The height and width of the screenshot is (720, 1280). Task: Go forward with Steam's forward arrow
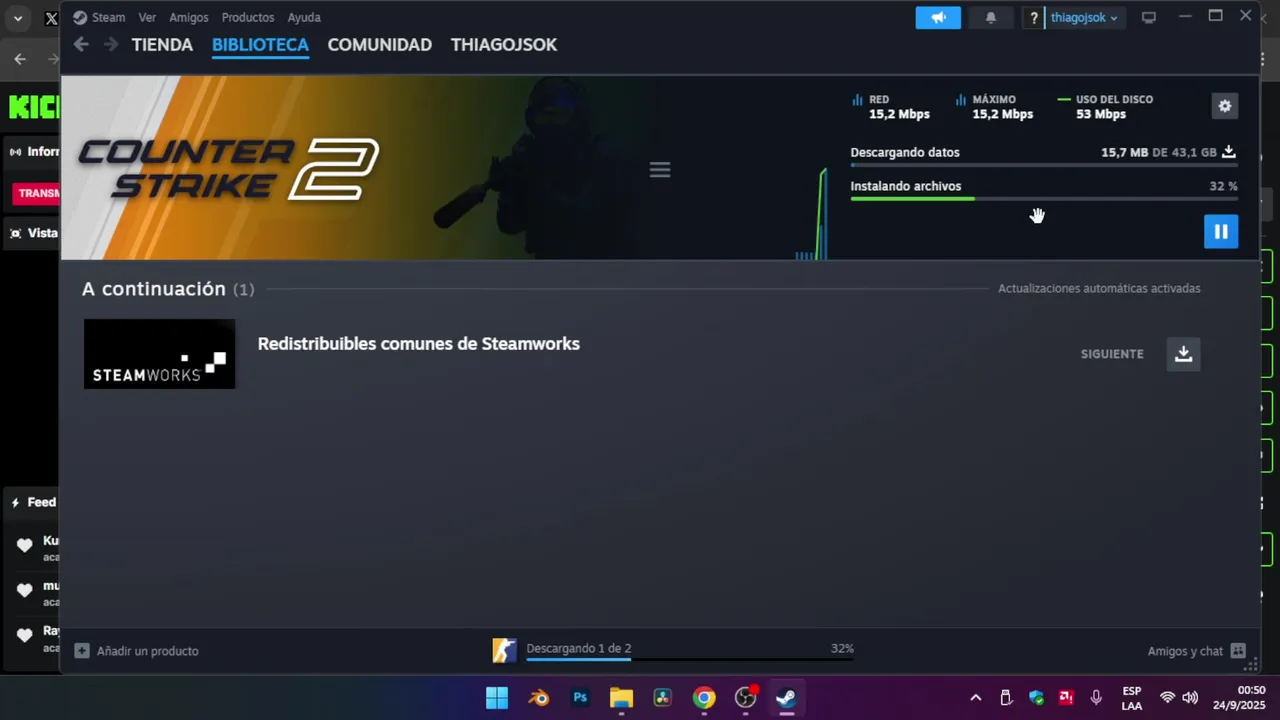pyautogui.click(x=111, y=44)
